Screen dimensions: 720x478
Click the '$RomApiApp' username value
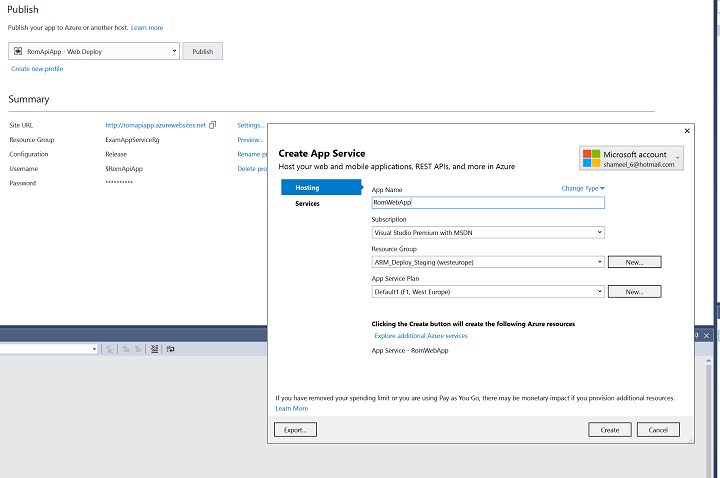point(124,169)
